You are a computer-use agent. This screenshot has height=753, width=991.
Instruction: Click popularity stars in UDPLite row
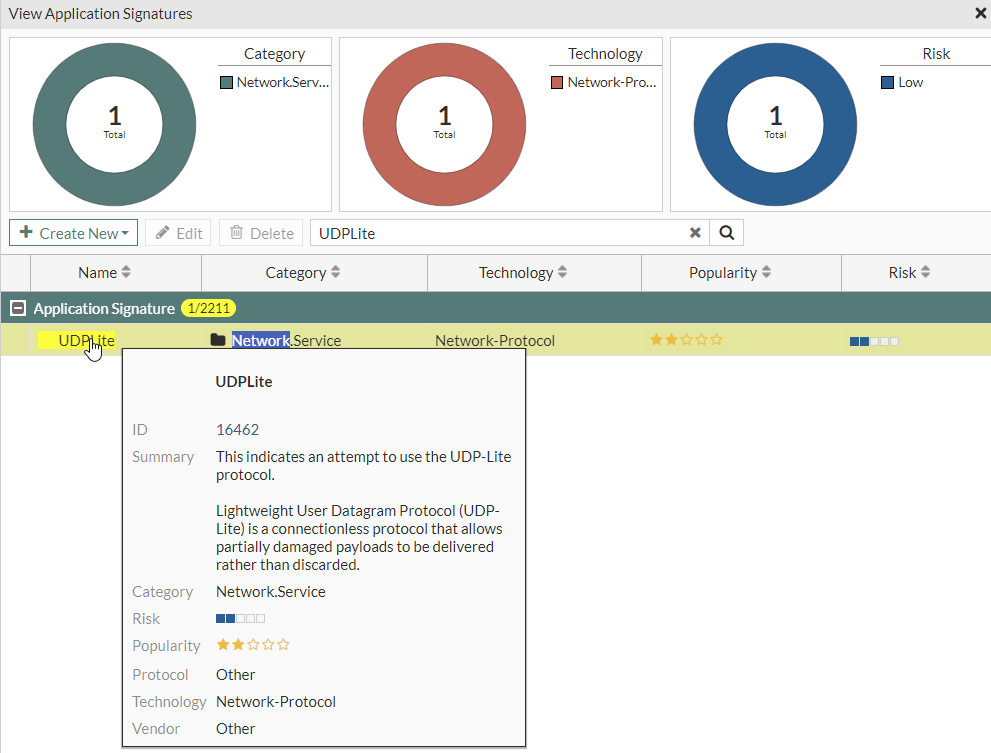[686, 340]
